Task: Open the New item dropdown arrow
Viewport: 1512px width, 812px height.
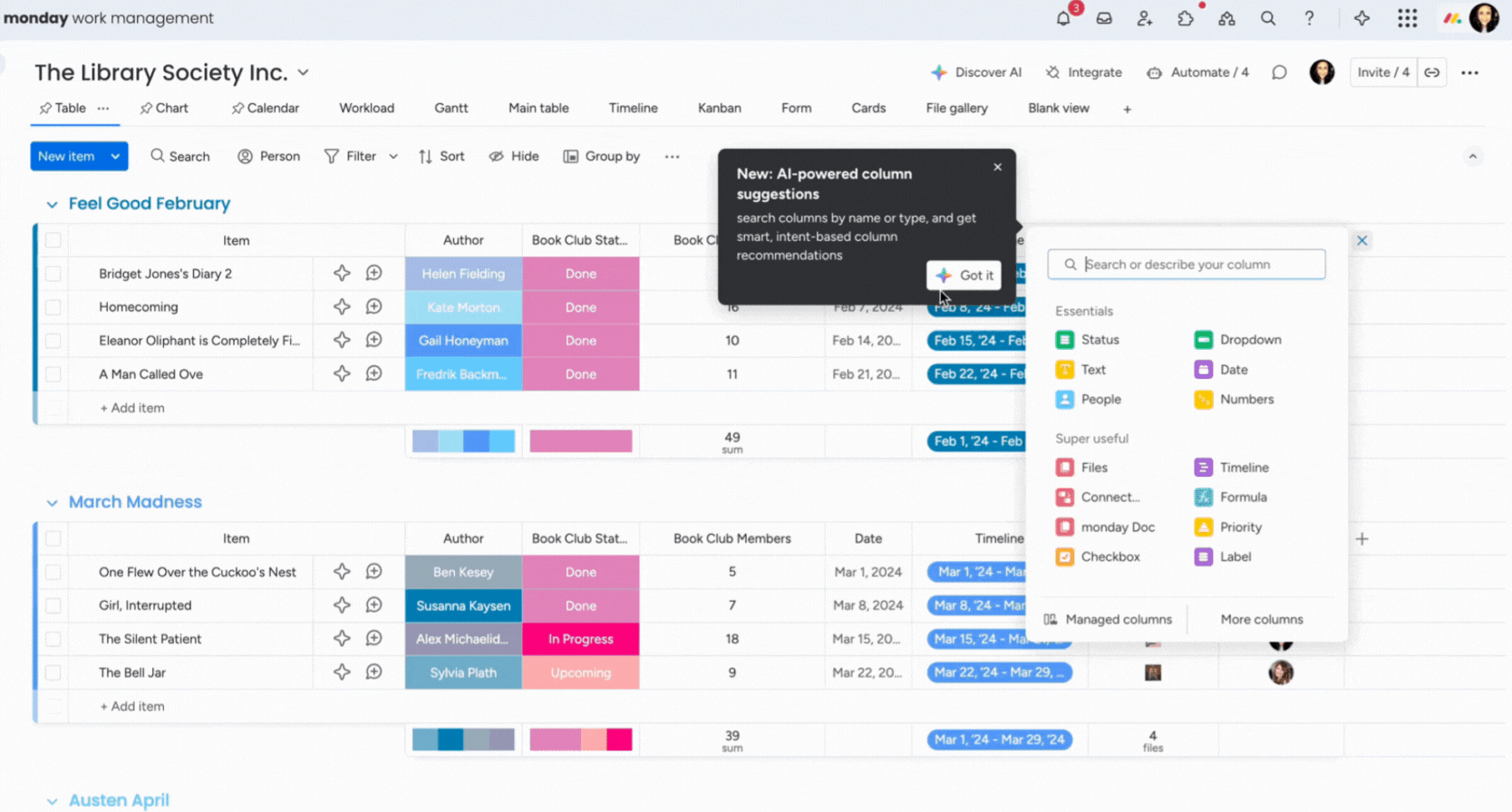Action: pos(115,156)
